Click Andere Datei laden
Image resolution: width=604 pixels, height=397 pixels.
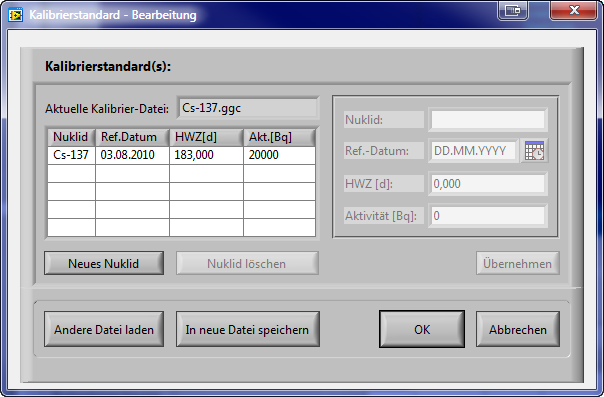pos(104,330)
